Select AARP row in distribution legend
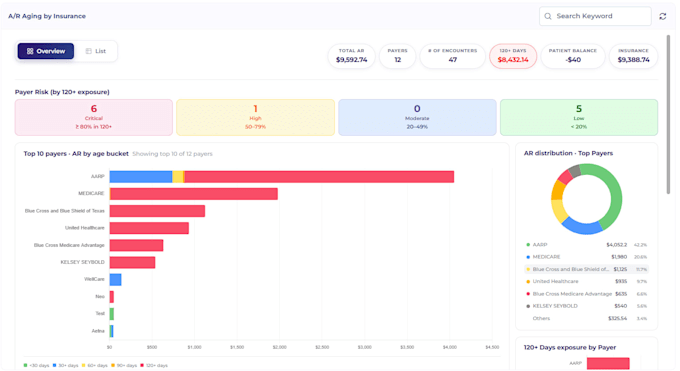The image size is (680, 371). (586, 245)
